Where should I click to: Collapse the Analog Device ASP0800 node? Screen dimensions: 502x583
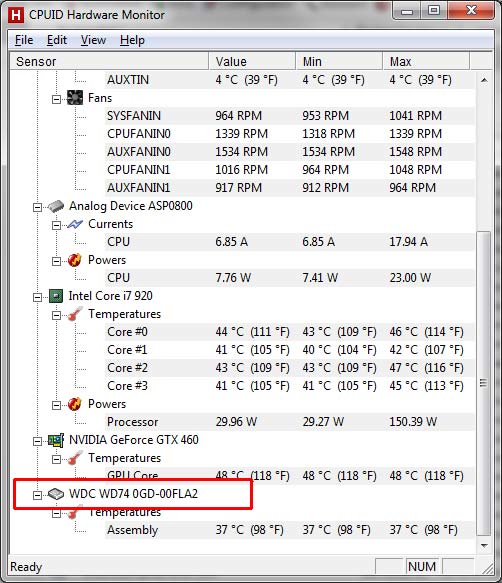pos(37,207)
